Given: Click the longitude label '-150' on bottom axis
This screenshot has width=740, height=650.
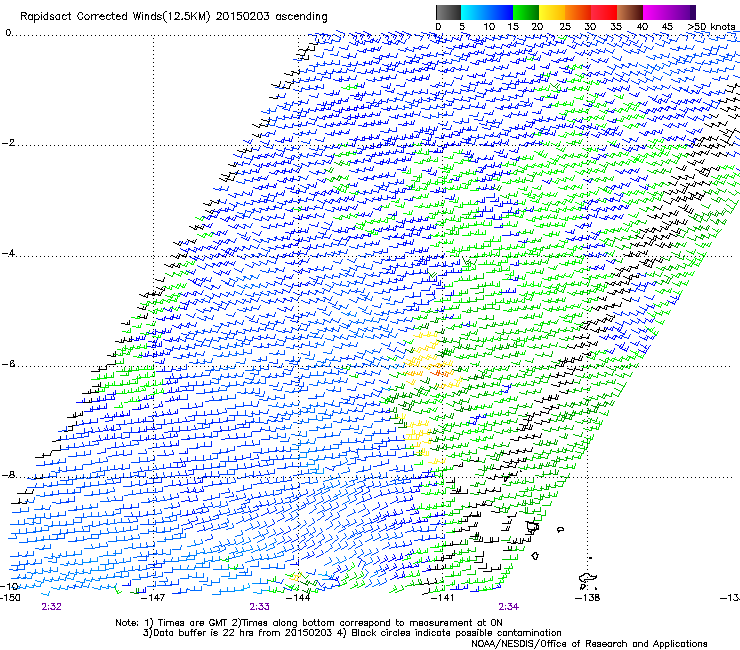Looking at the screenshot, I should coord(10,598).
